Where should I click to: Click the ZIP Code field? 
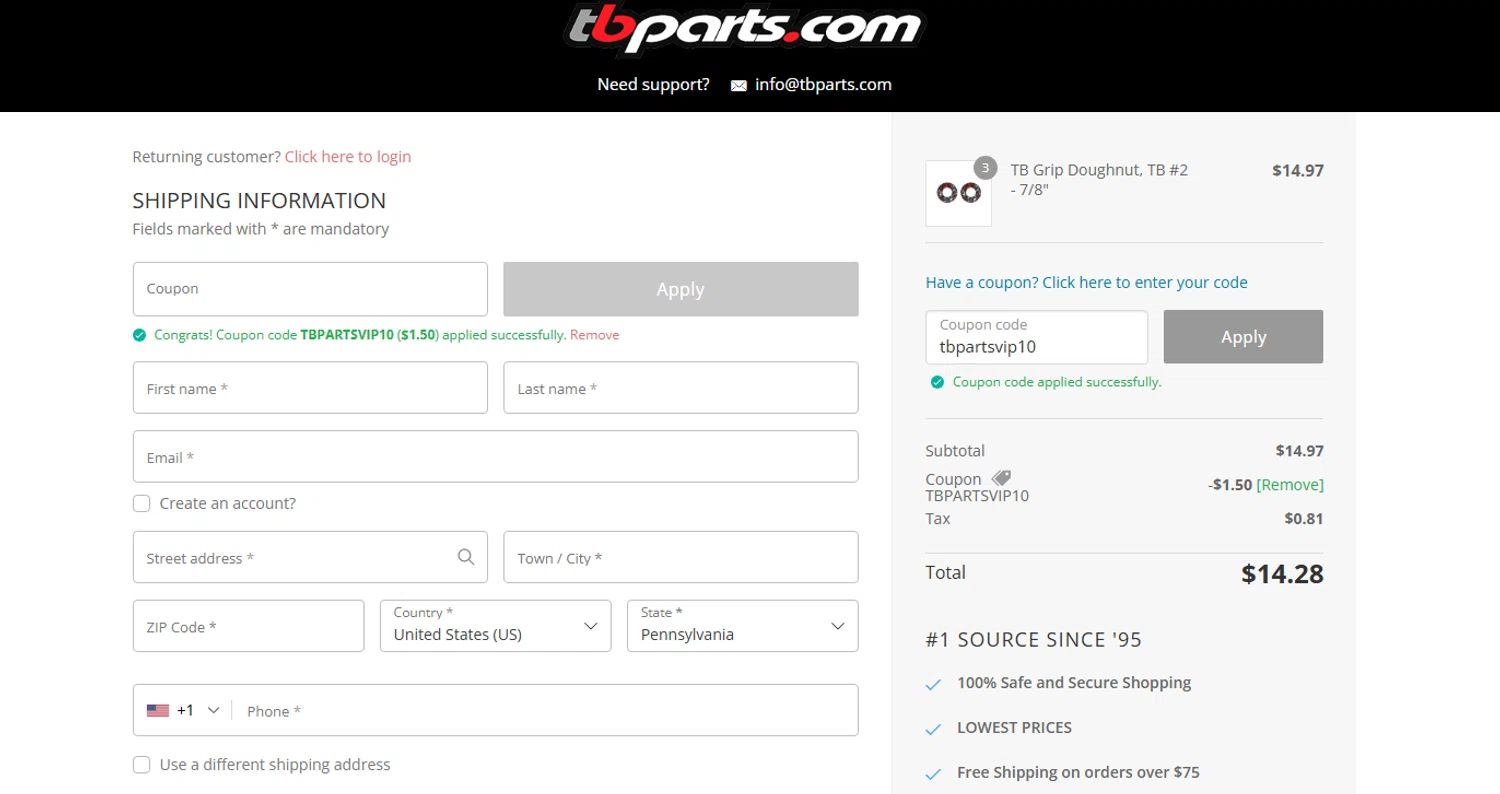[x=248, y=626]
